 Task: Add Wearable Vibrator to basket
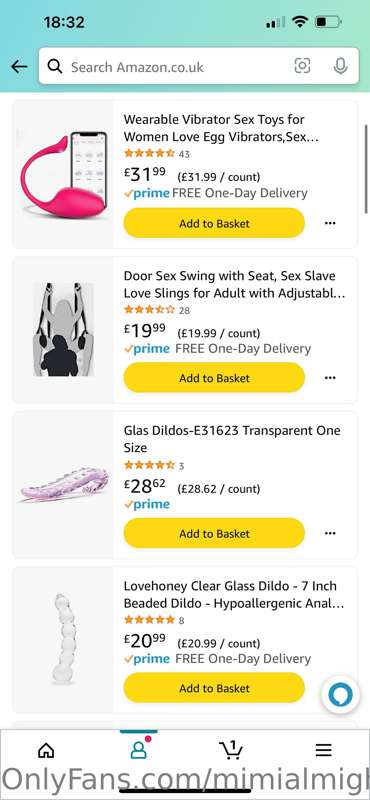click(214, 223)
